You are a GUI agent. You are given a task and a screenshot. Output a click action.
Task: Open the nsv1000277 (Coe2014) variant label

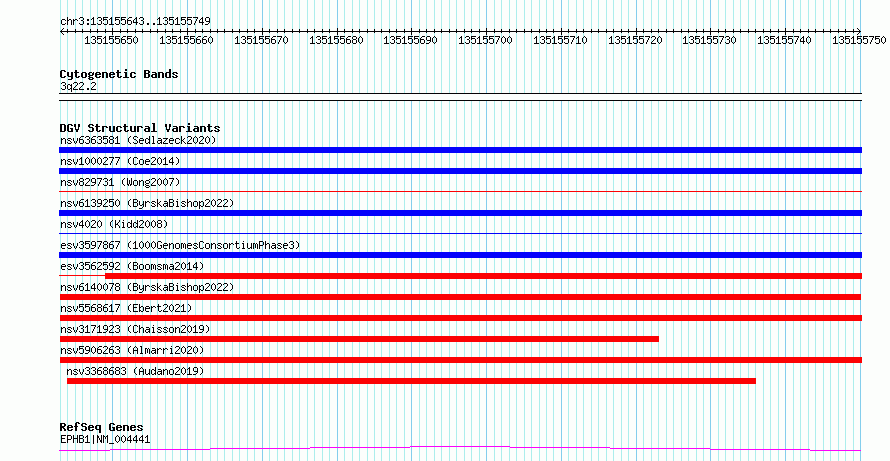(x=120, y=161)
